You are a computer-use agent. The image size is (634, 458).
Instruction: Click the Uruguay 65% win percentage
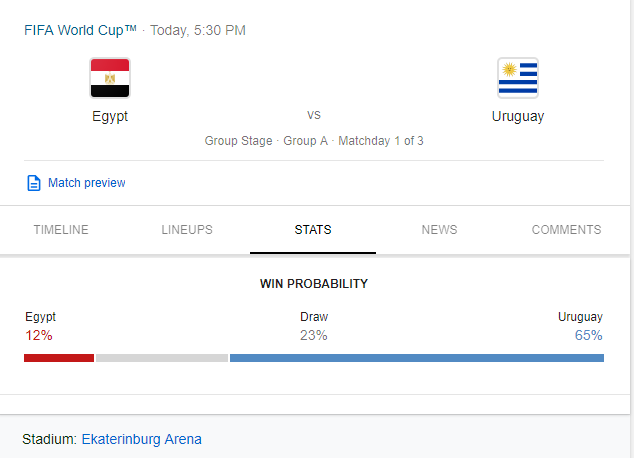[589, 335]
